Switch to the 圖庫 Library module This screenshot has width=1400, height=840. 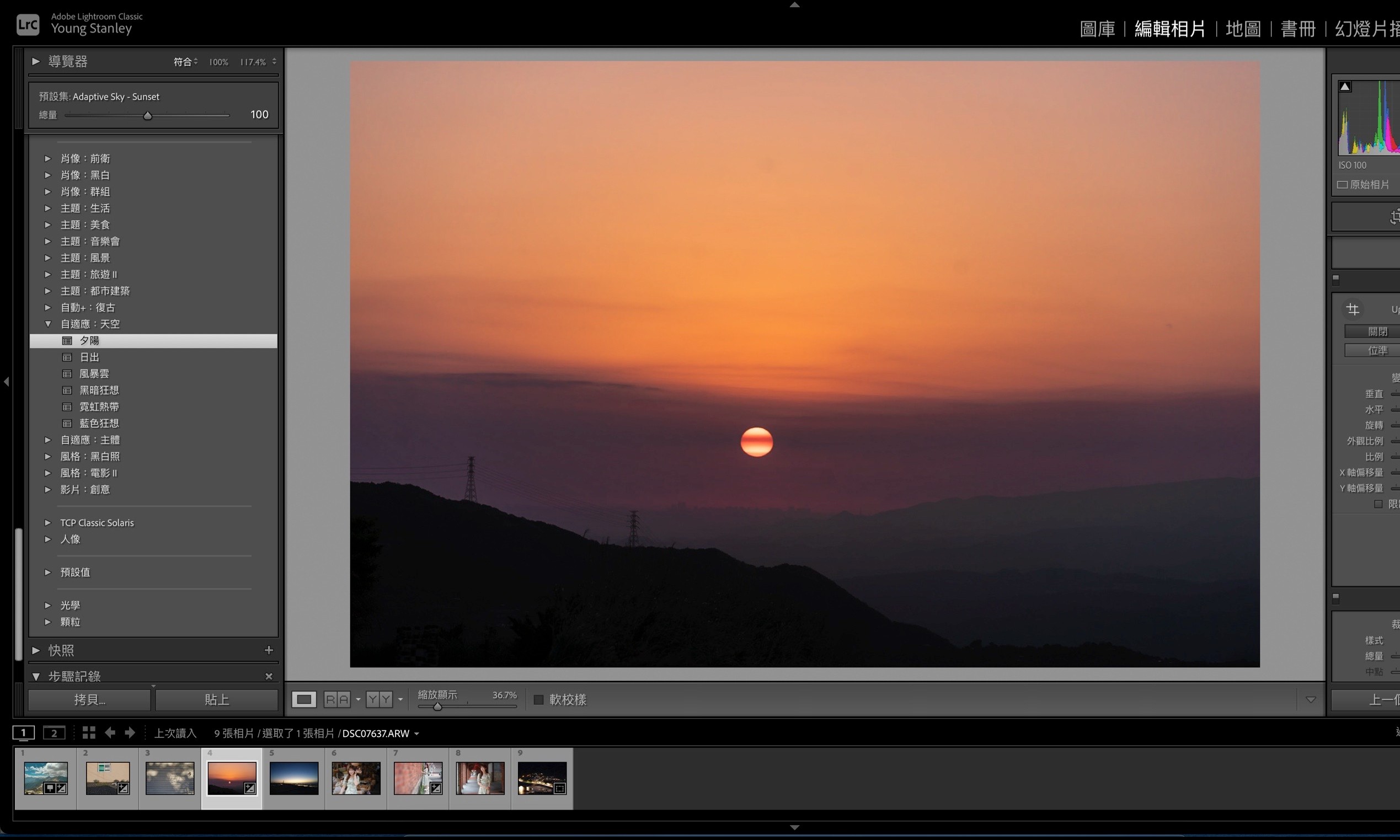(1097, 28)
